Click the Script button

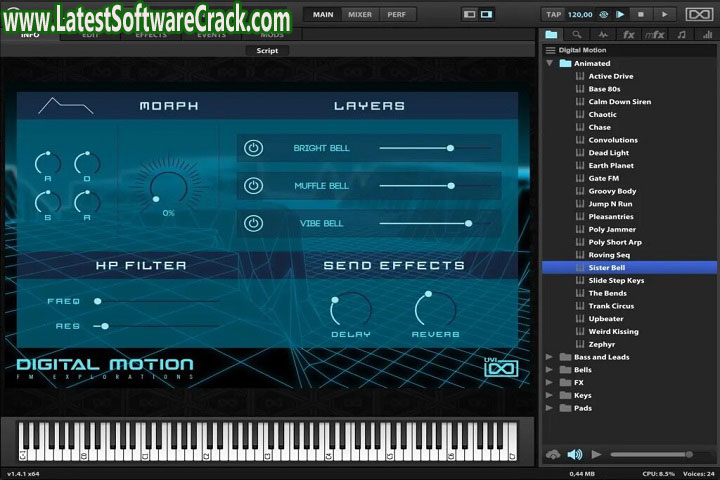pos(267,50)
